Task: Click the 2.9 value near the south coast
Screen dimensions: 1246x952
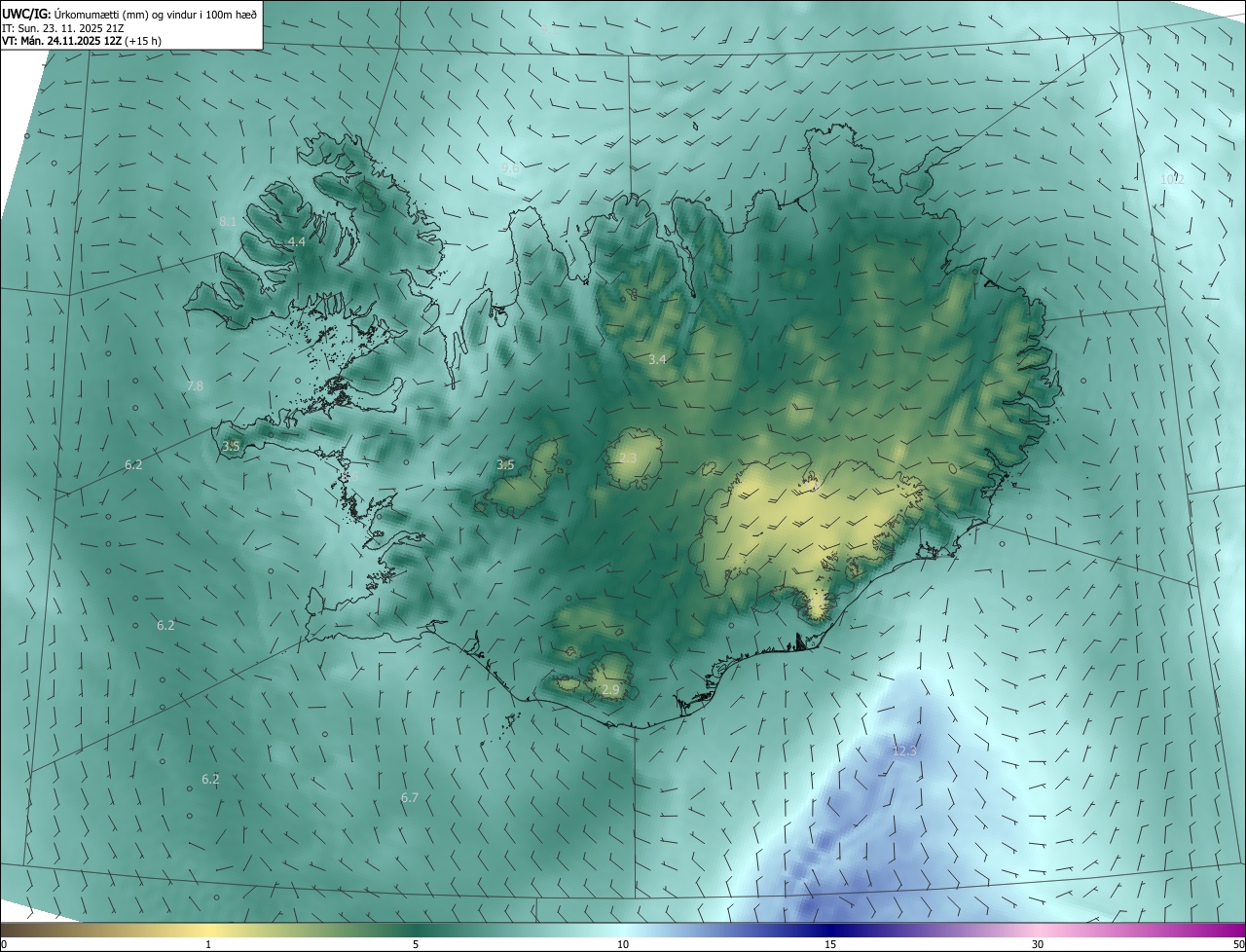Action: click(610, 690)
